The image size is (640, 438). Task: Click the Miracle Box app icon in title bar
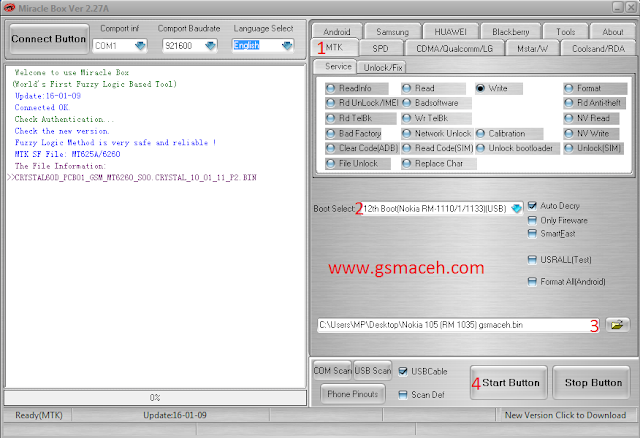[9, 8]
